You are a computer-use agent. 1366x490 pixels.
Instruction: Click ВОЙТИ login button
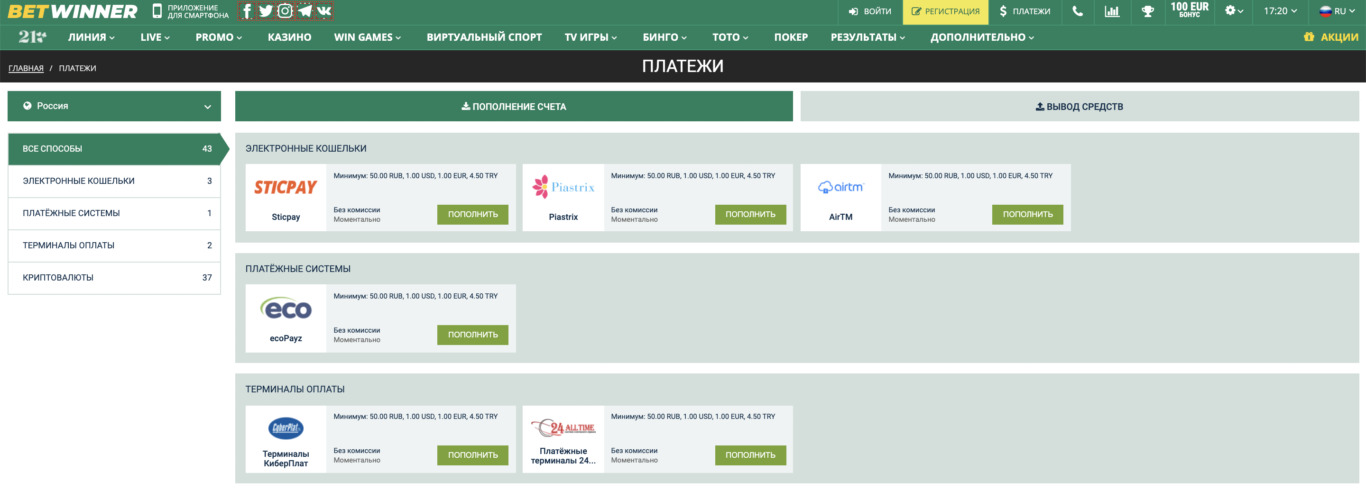coord(869,12)
